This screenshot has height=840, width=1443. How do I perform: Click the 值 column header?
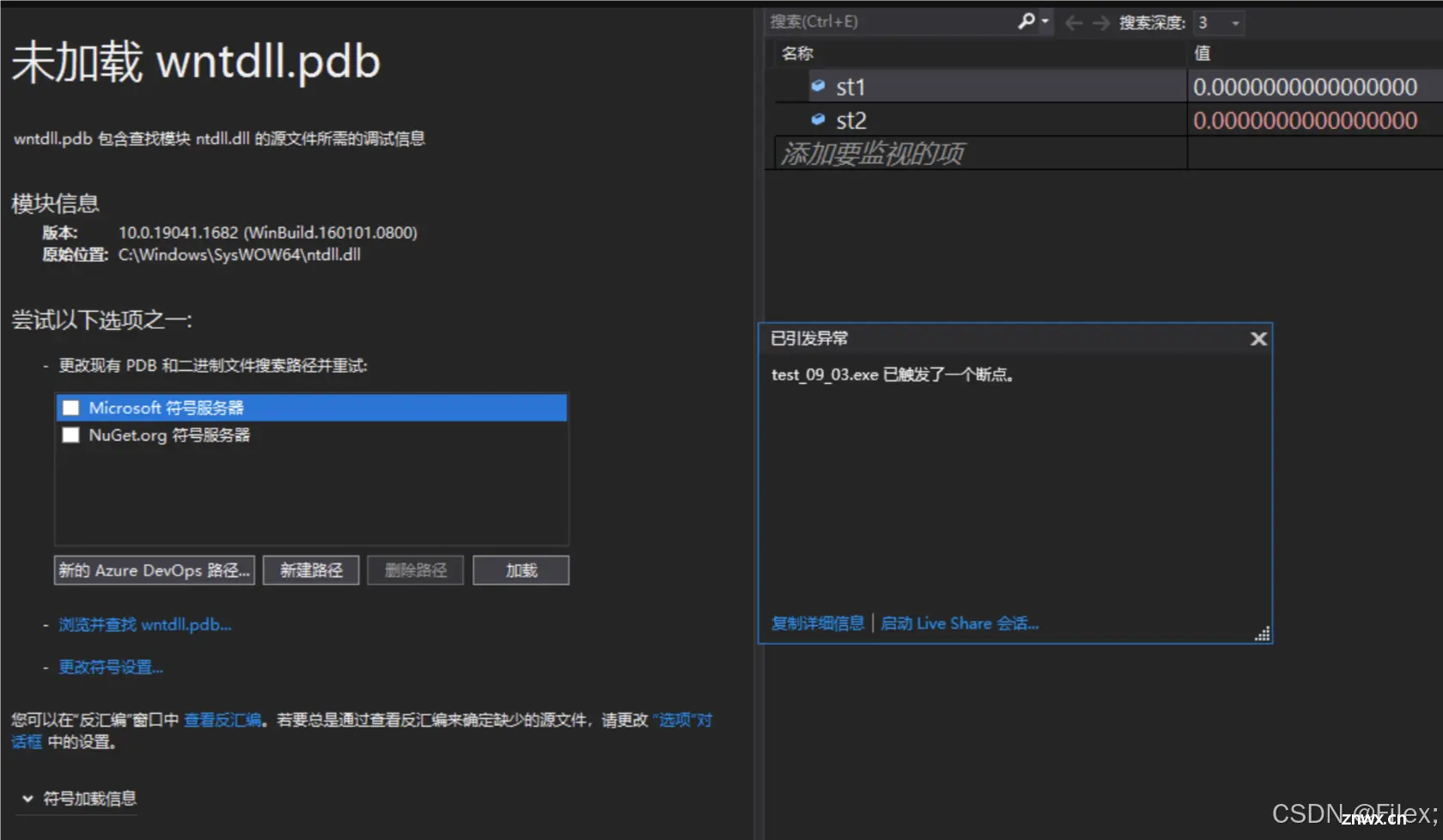(x=1202, y=53)
